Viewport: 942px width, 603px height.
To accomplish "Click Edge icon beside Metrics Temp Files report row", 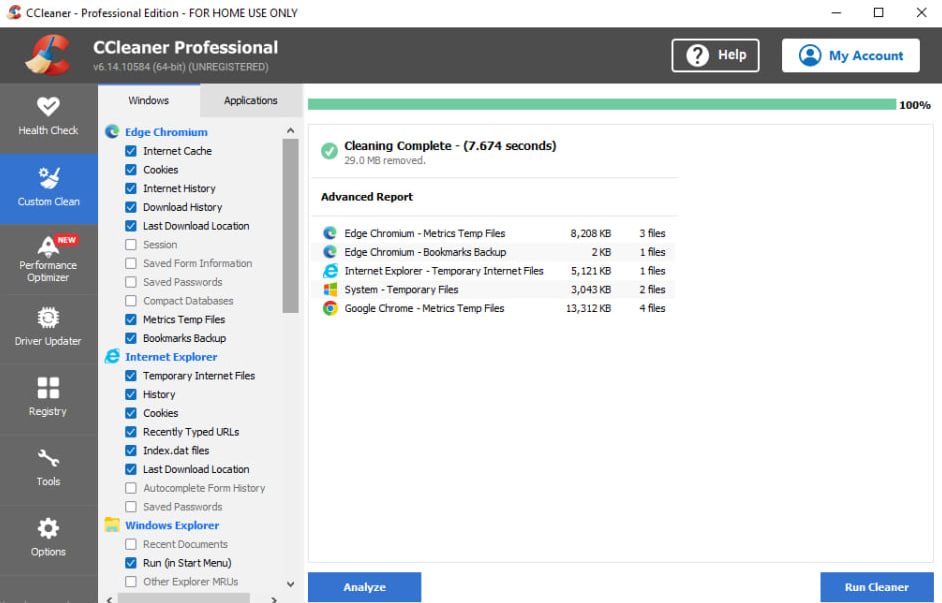I will coord(330,233).
